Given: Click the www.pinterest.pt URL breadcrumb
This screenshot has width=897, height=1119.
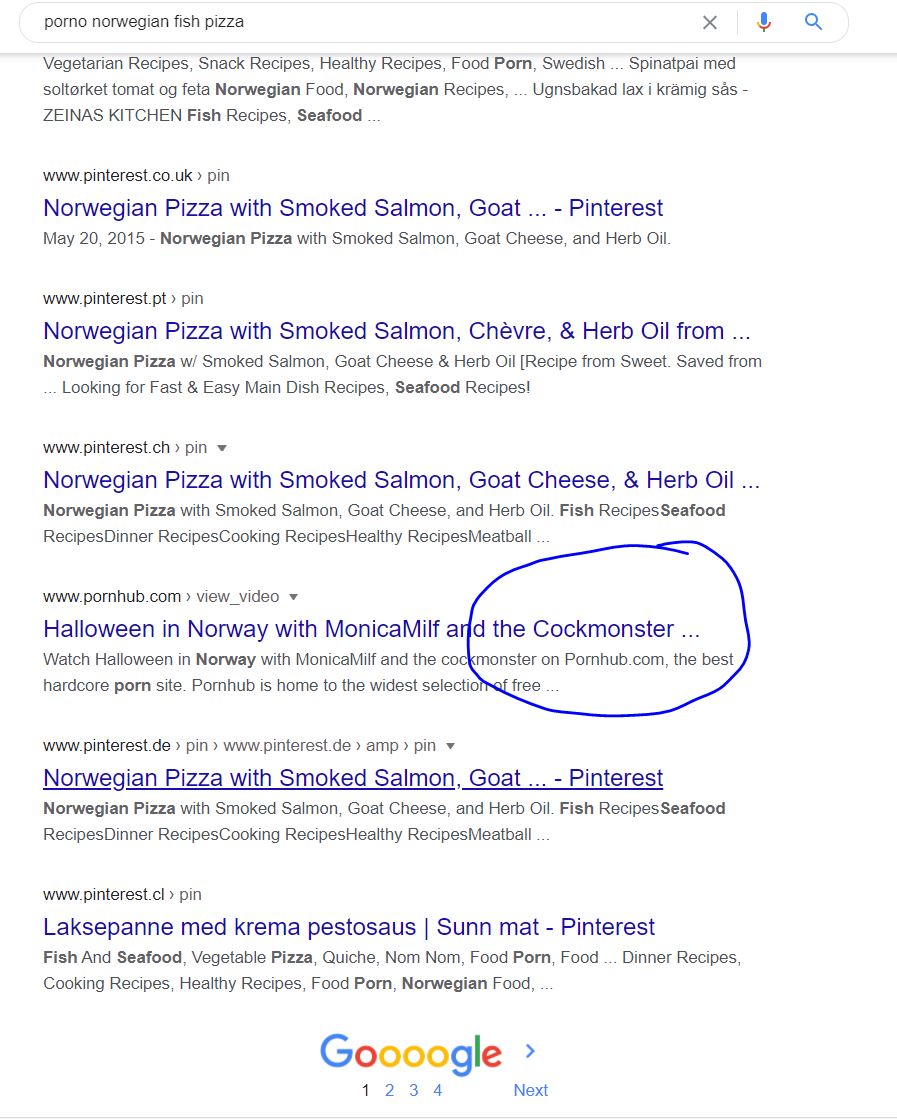Looking at the screenshot, I should tap(105, 298).
